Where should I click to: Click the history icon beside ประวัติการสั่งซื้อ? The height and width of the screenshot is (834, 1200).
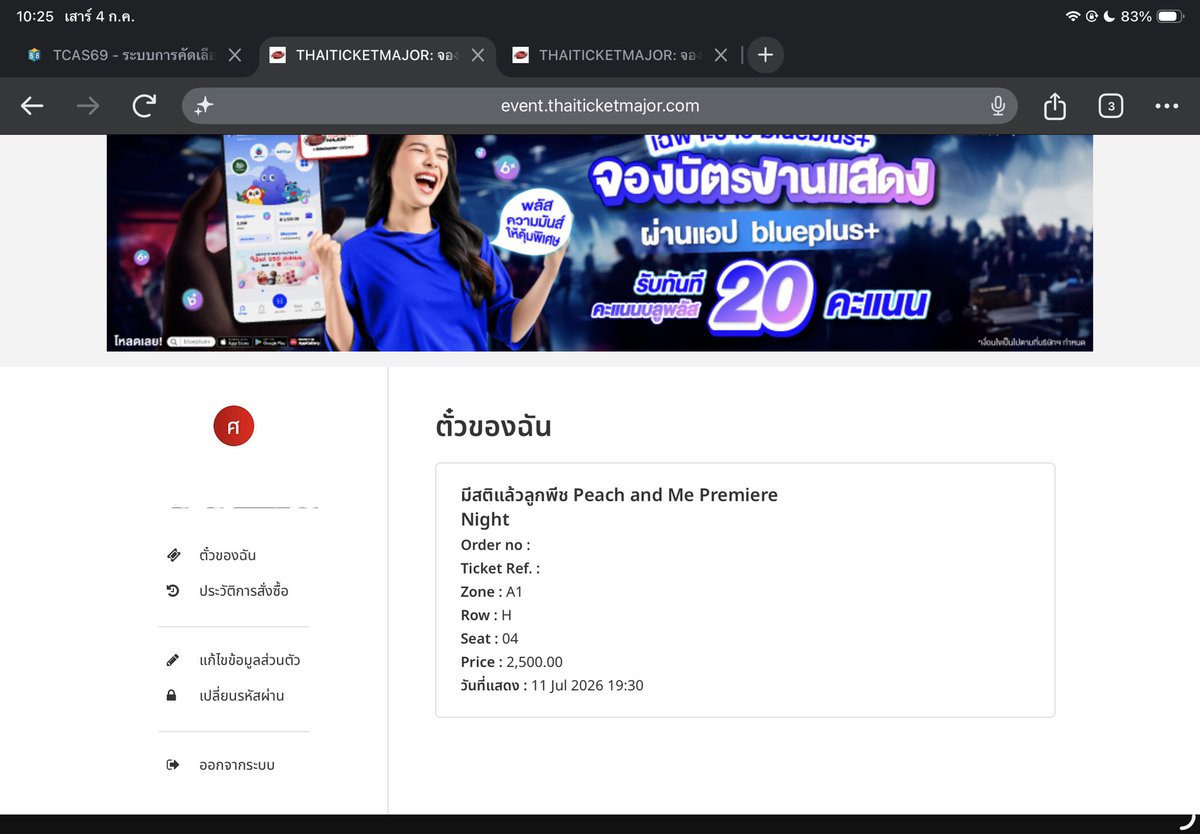pyautogui.click(x=173, y=591)
